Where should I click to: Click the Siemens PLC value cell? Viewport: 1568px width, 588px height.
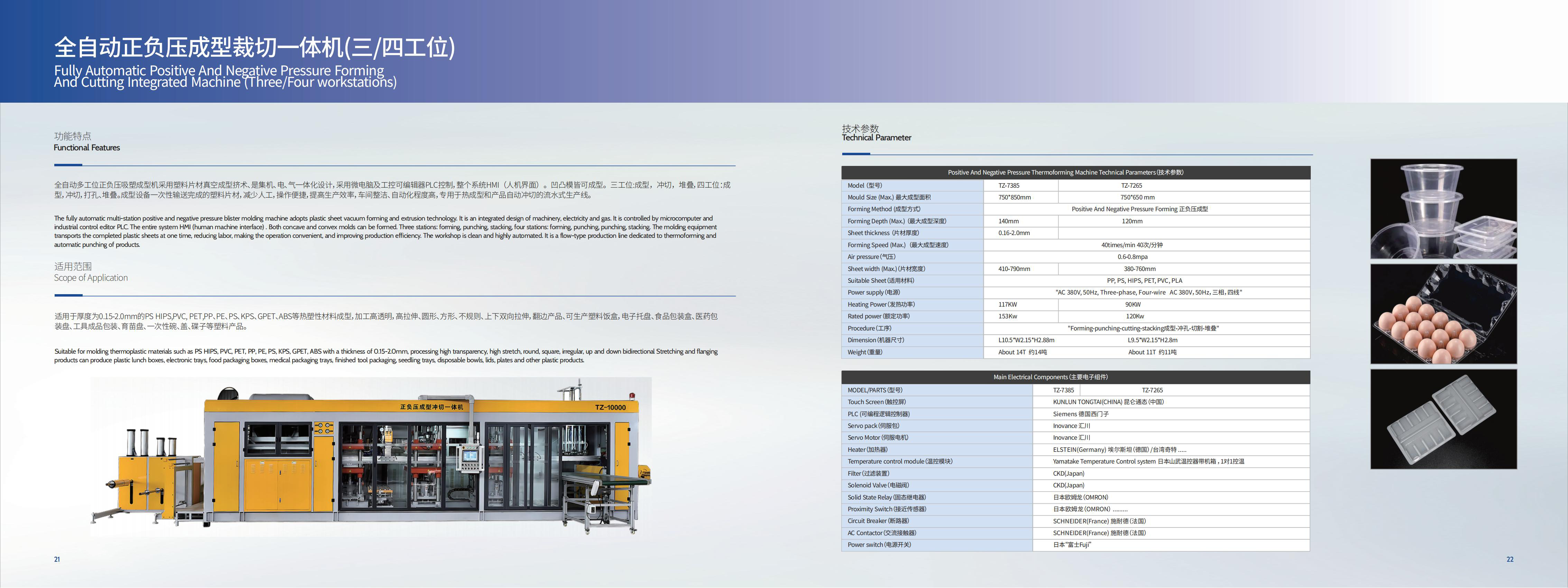pyautogui.click(x=1171, y=414)
